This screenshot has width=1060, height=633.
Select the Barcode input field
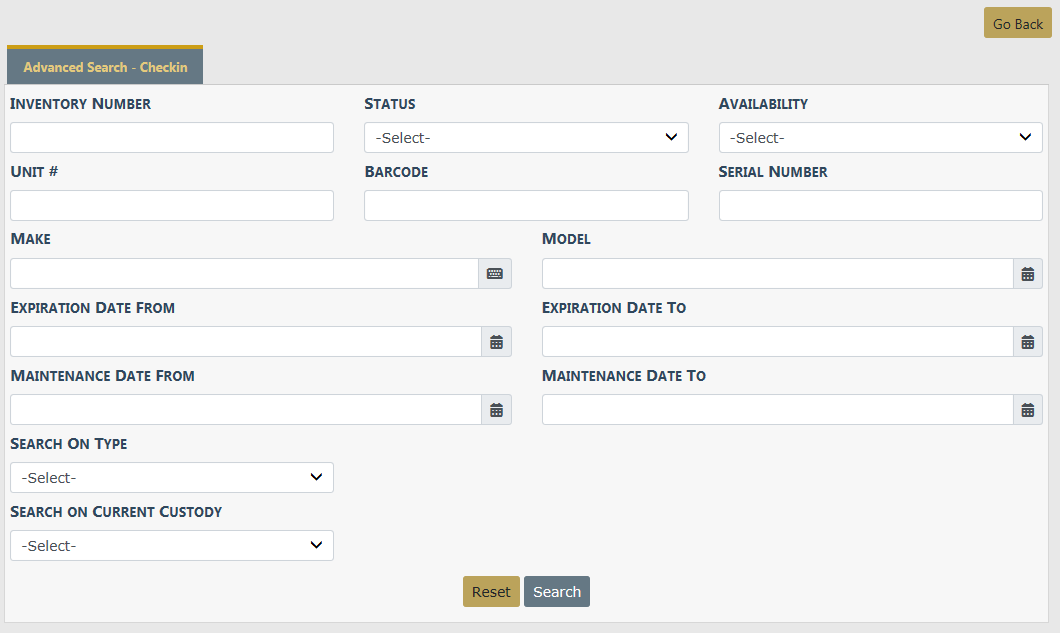pyautogui.click(x=526, y=206)
